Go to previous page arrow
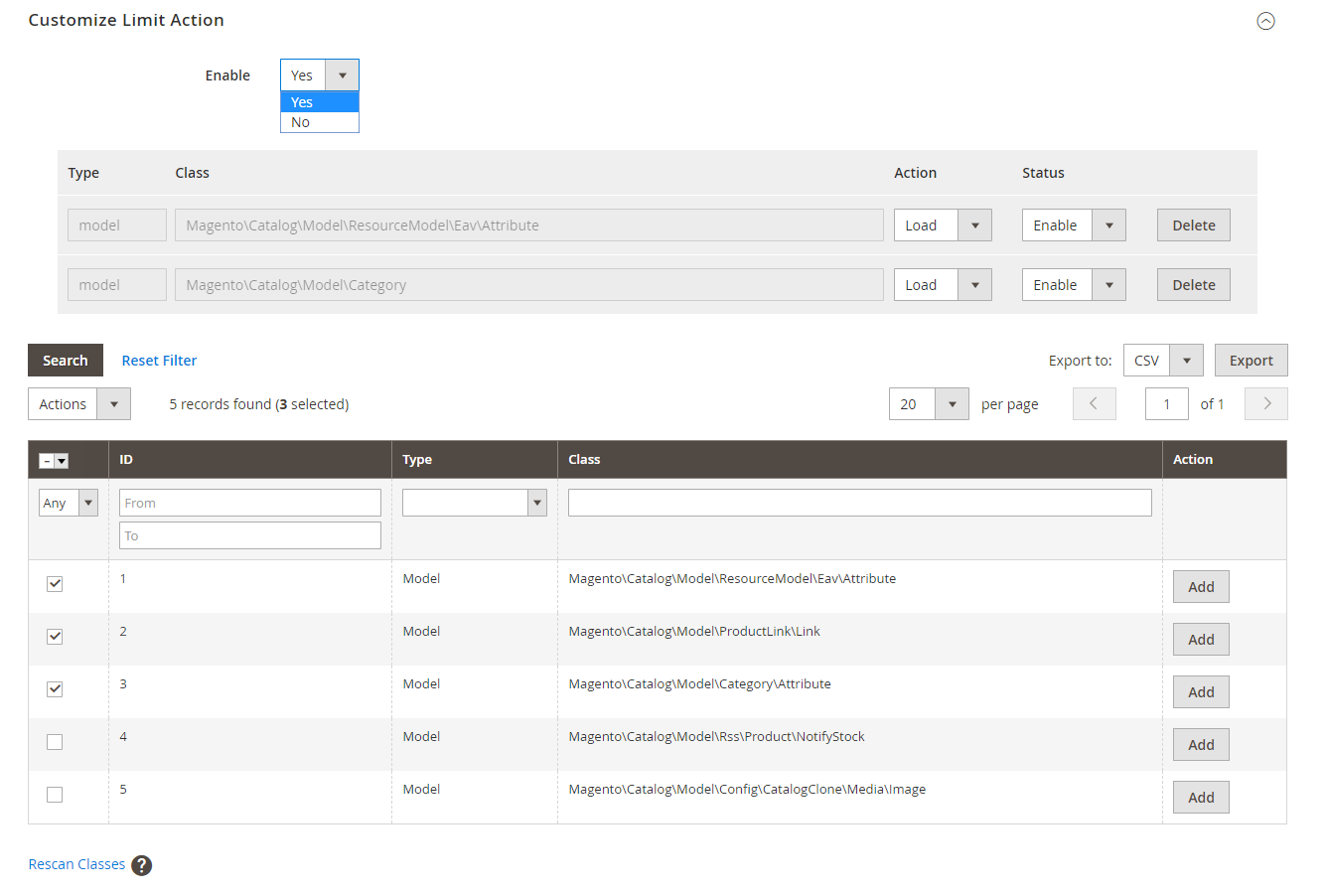 tap(1094, 404)
